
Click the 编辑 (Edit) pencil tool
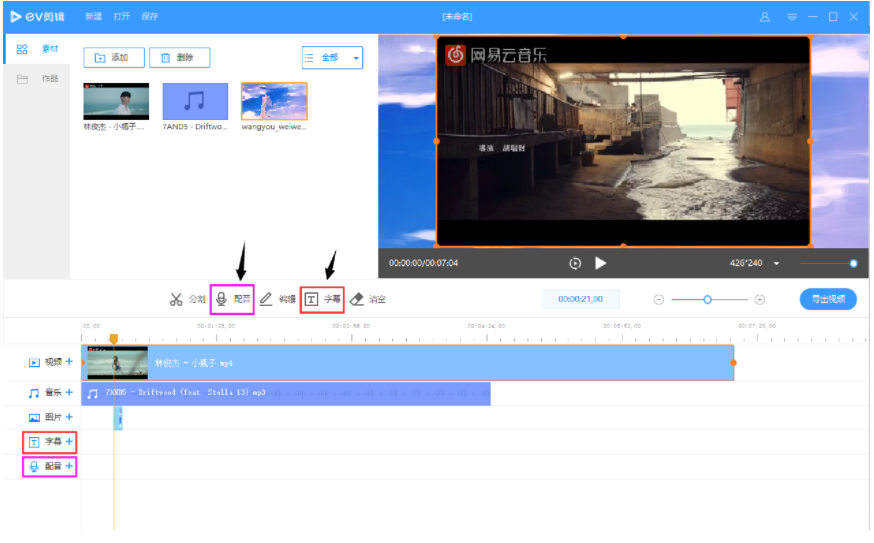coord(278,299)
